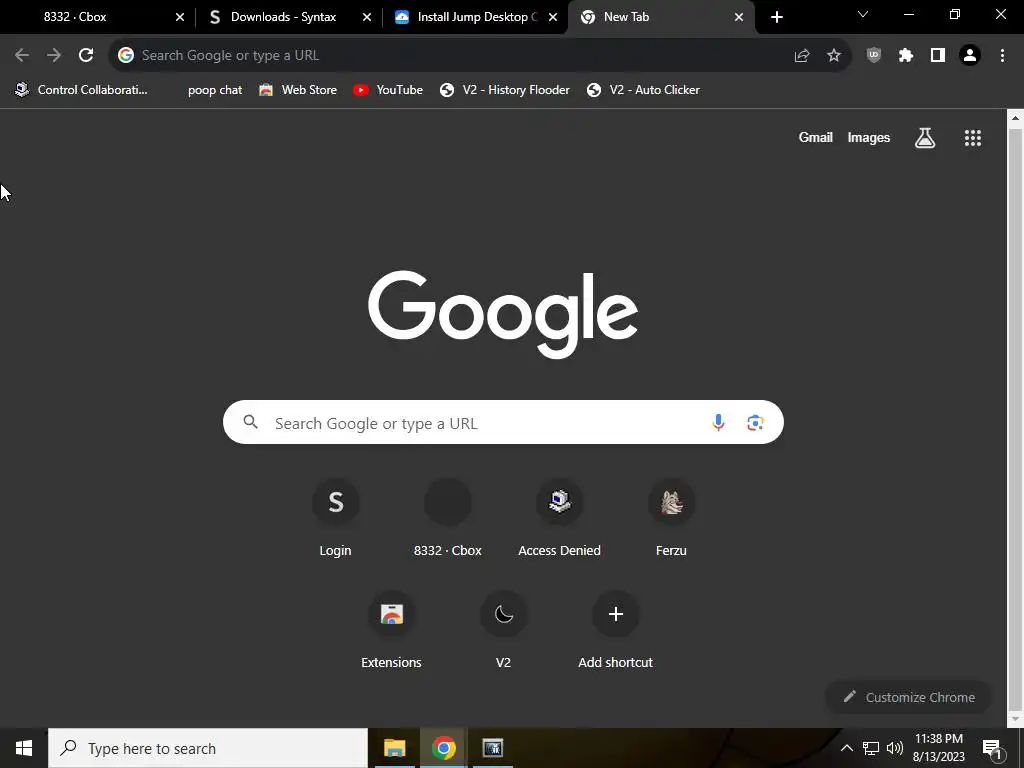The width and height of the screenshot is (1024, 768).
Task: Switch to the Downloads - Syntax tab
Action: [288, 17]
